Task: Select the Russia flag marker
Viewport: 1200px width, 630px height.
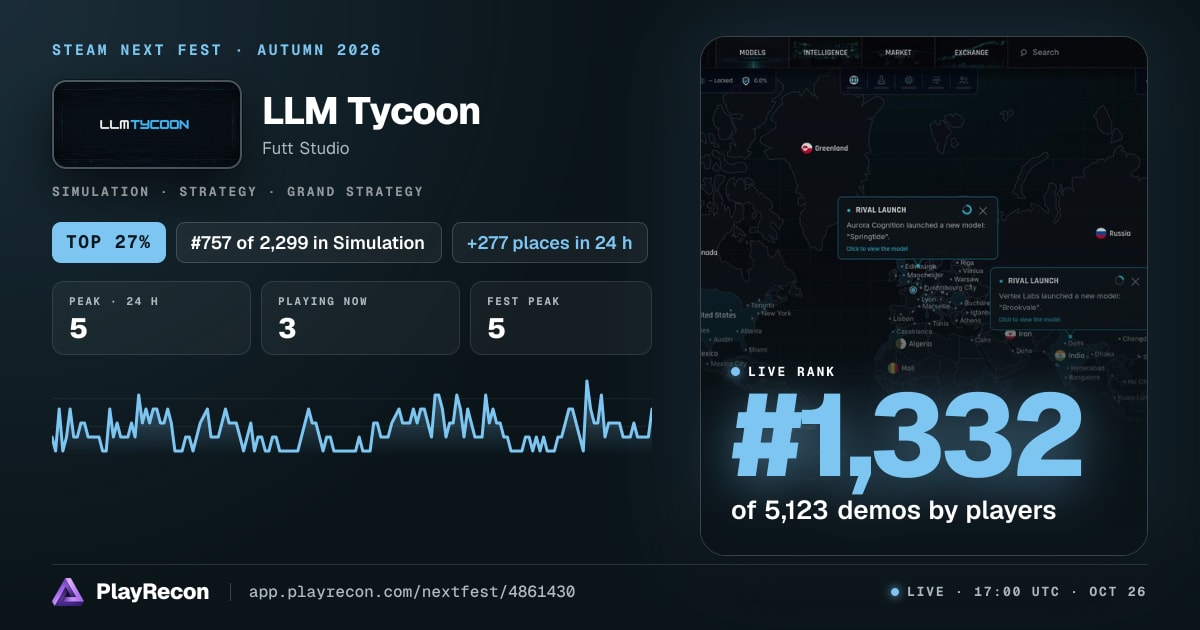Action: (1101, 233)
